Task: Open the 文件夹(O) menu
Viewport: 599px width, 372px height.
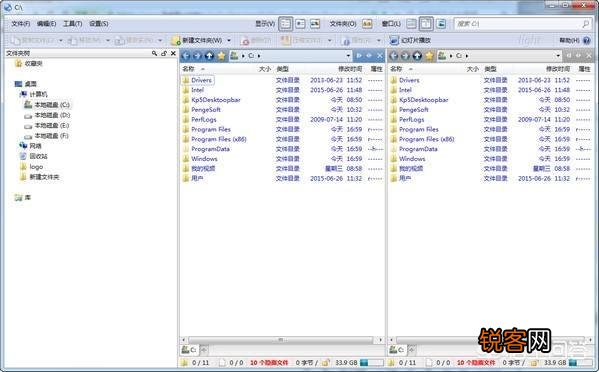Action: (x=343, y=24)
